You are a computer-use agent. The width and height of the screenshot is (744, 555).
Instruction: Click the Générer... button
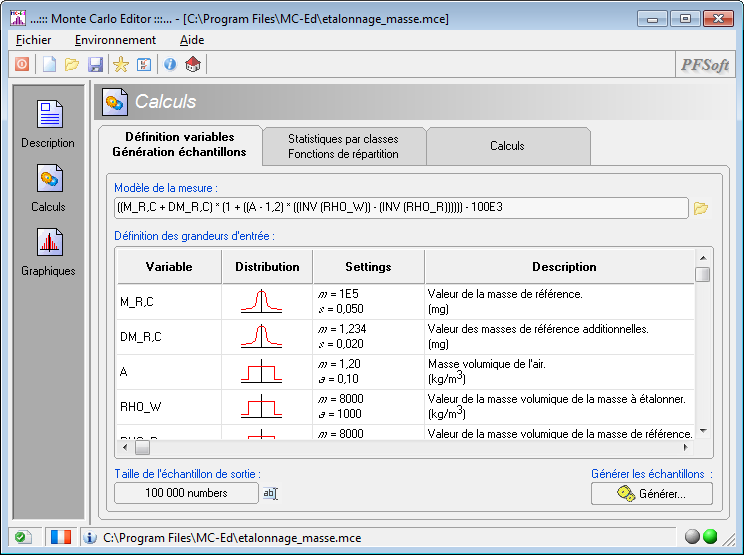tap(651, 494)
